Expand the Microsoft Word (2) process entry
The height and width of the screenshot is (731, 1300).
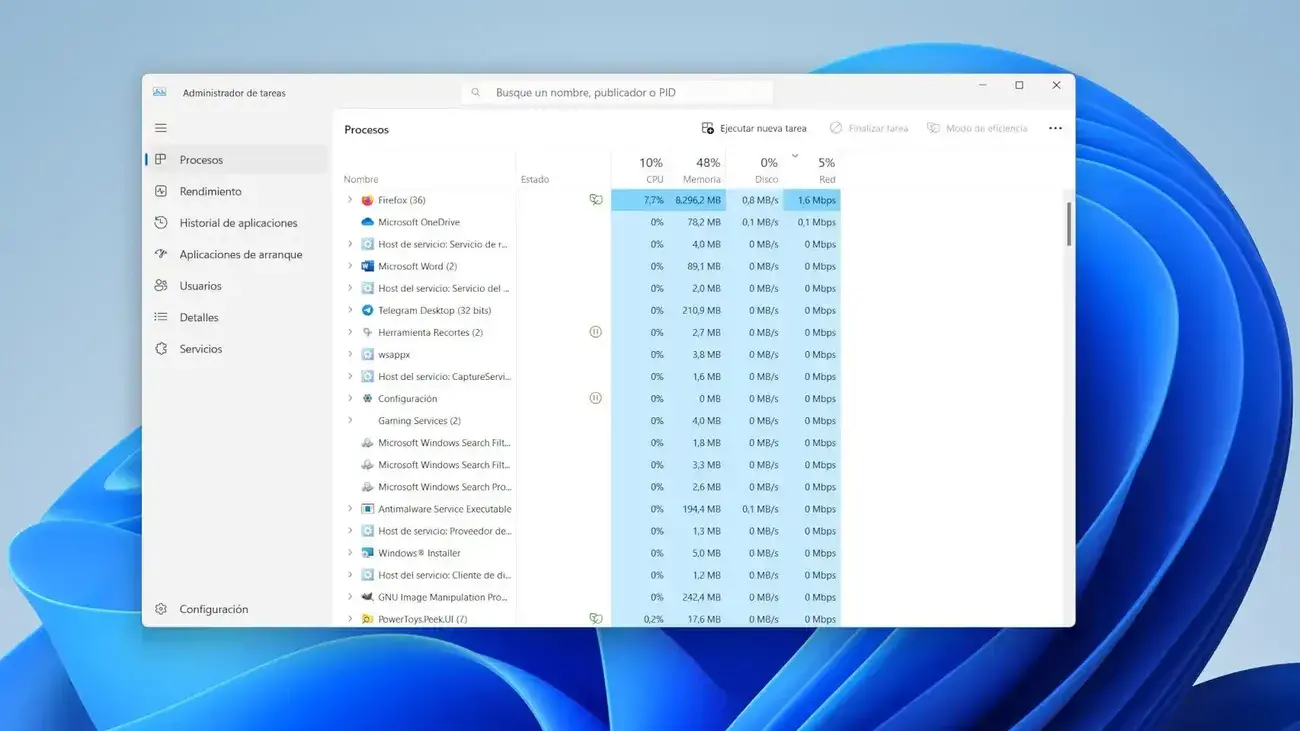point(349,266)
